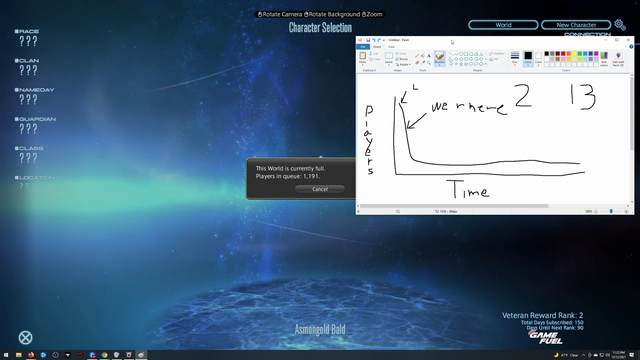This screenshot has width=640, height=360.
Task: Select the Magnifier tool in Paint
Action: (429, 63)
